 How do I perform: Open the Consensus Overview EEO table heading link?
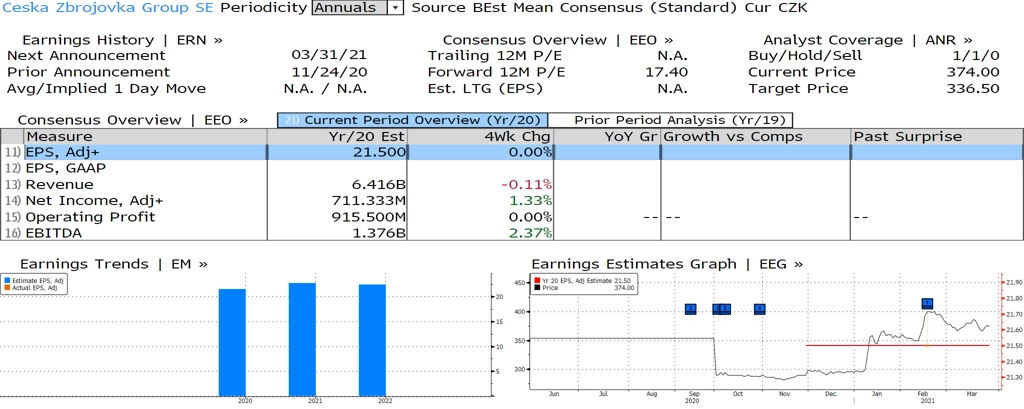tap(133, 120)
